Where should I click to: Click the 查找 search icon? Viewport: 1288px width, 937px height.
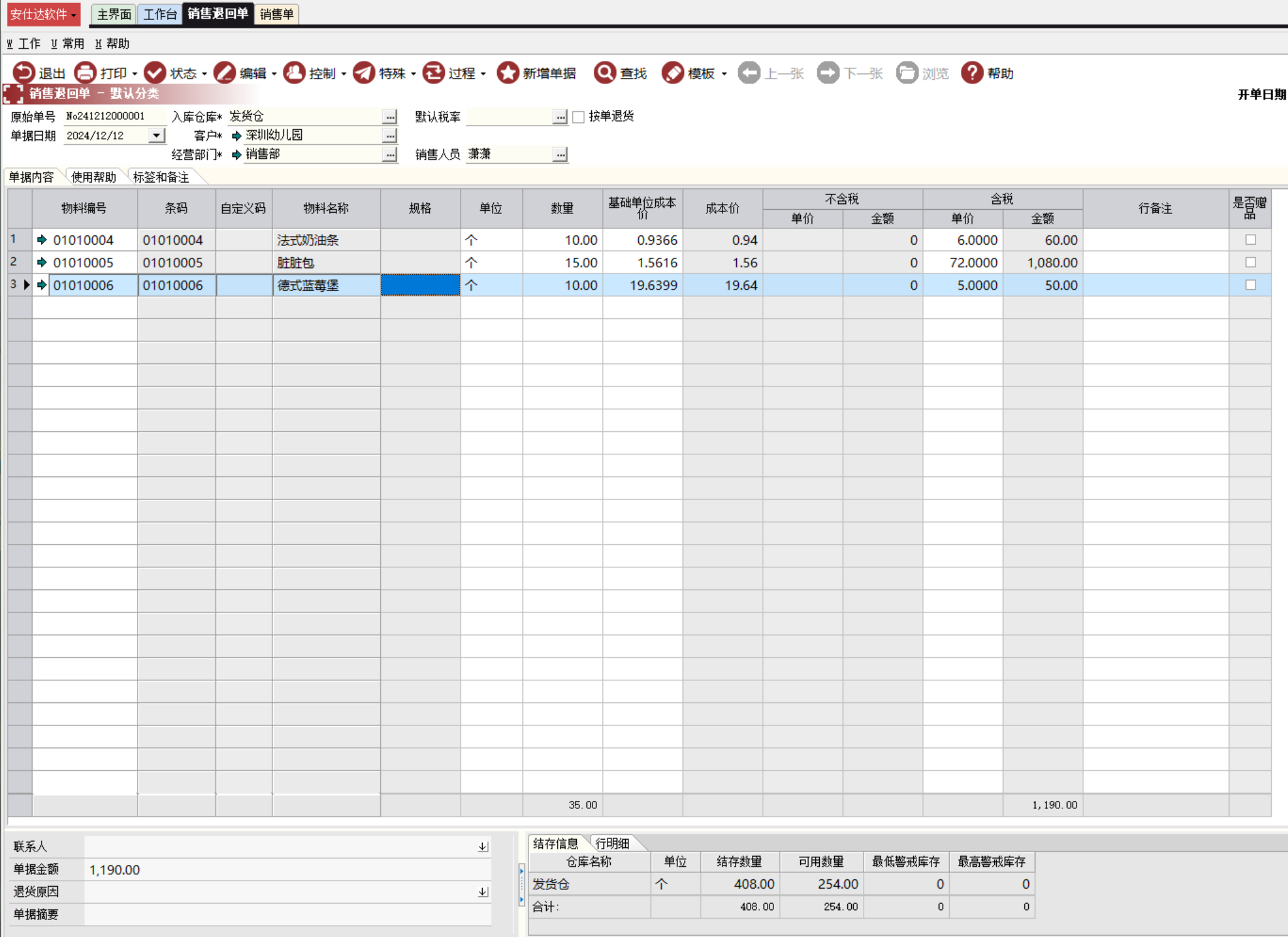tap(605, 73)
